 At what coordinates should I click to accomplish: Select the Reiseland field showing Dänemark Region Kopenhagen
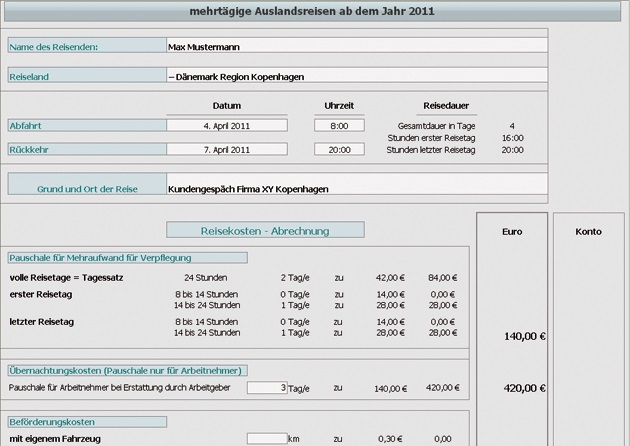click(x=355, y=76)
